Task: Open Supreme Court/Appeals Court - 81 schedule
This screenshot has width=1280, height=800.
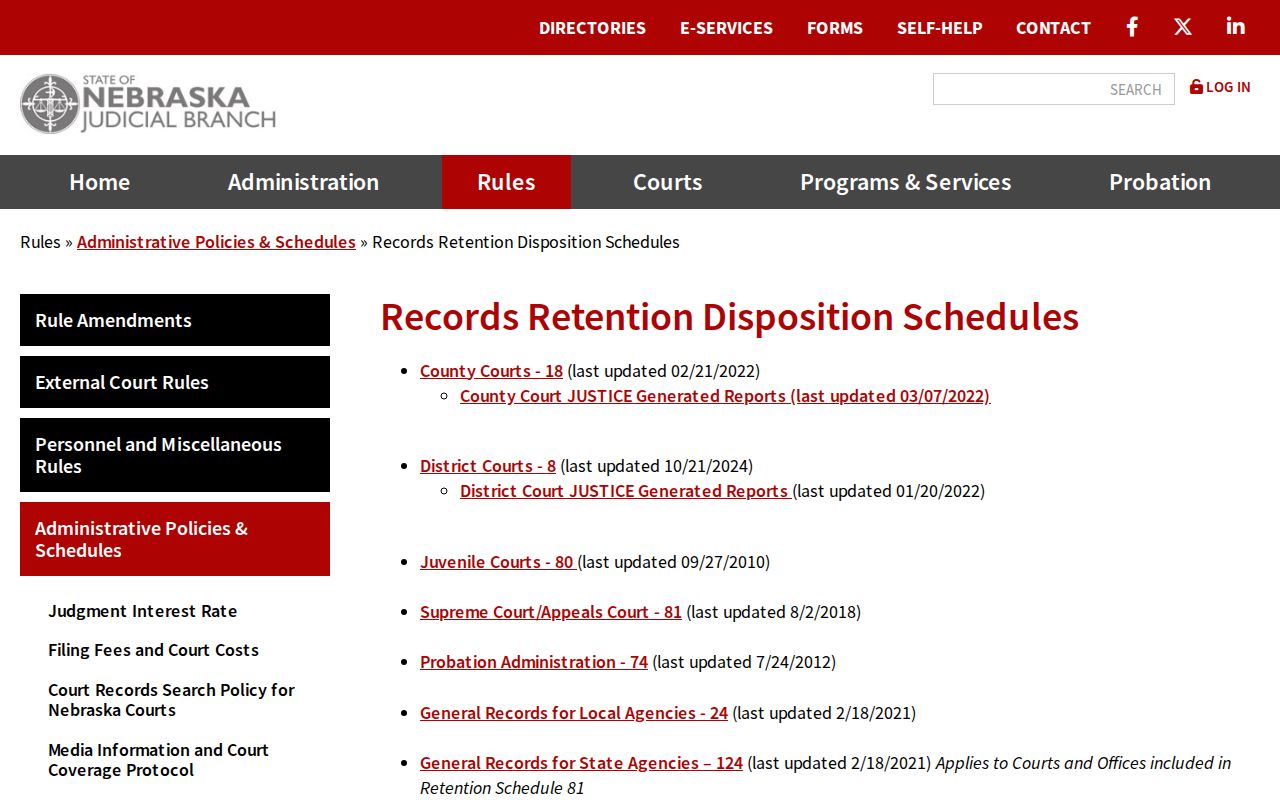Action: 551,612
